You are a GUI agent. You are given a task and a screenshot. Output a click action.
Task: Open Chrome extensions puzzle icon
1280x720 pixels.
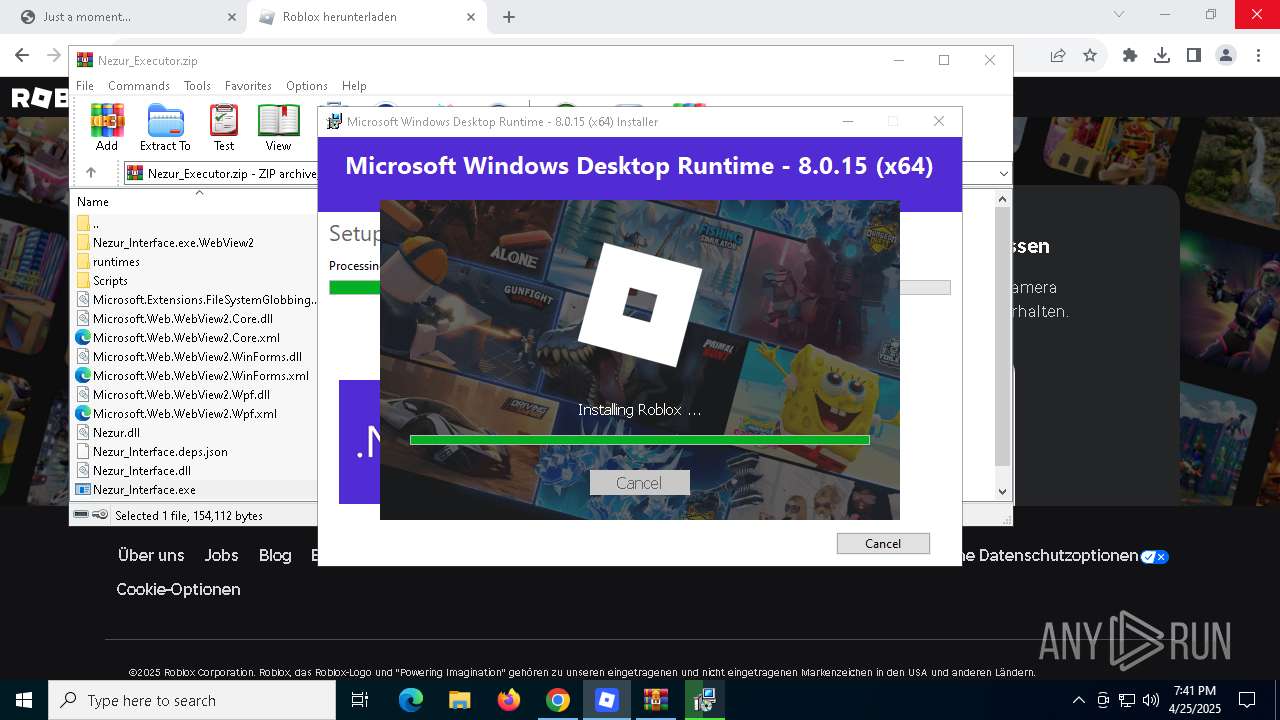click(1130, 56)
